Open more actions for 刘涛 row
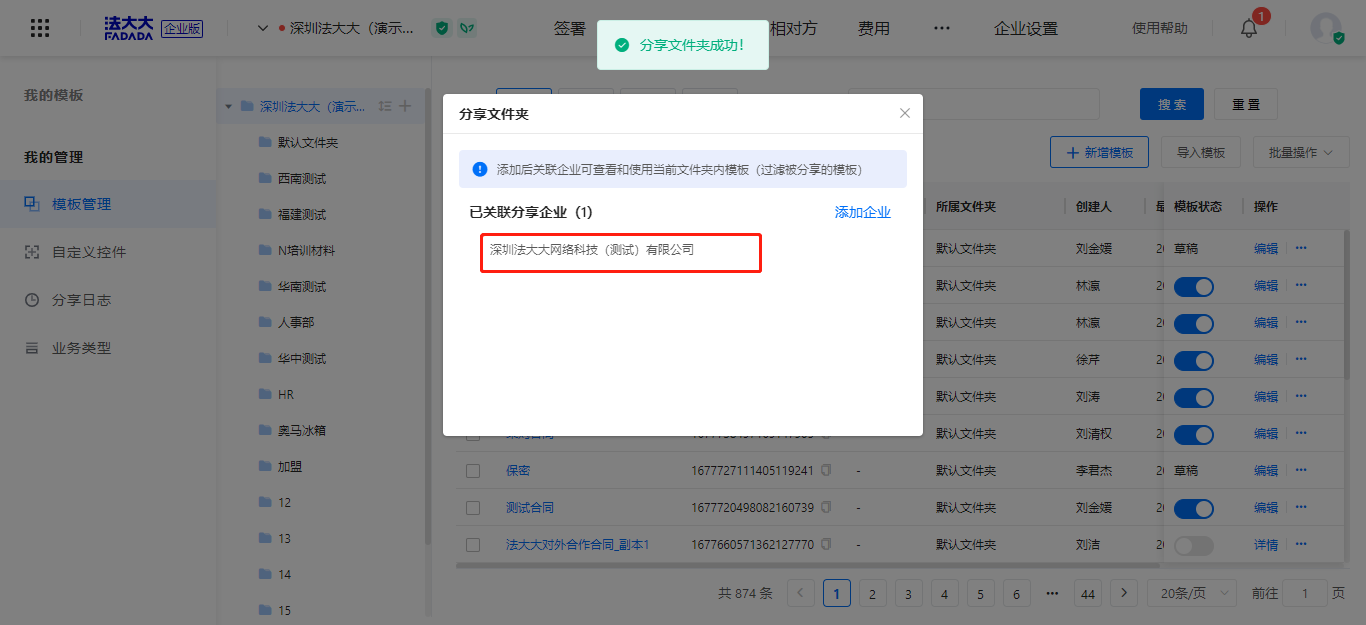1366x625 pixels. point(1301,396)
